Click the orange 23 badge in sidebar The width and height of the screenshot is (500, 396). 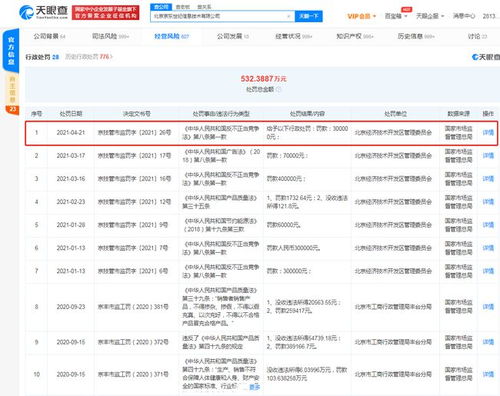tap(12, 110)
